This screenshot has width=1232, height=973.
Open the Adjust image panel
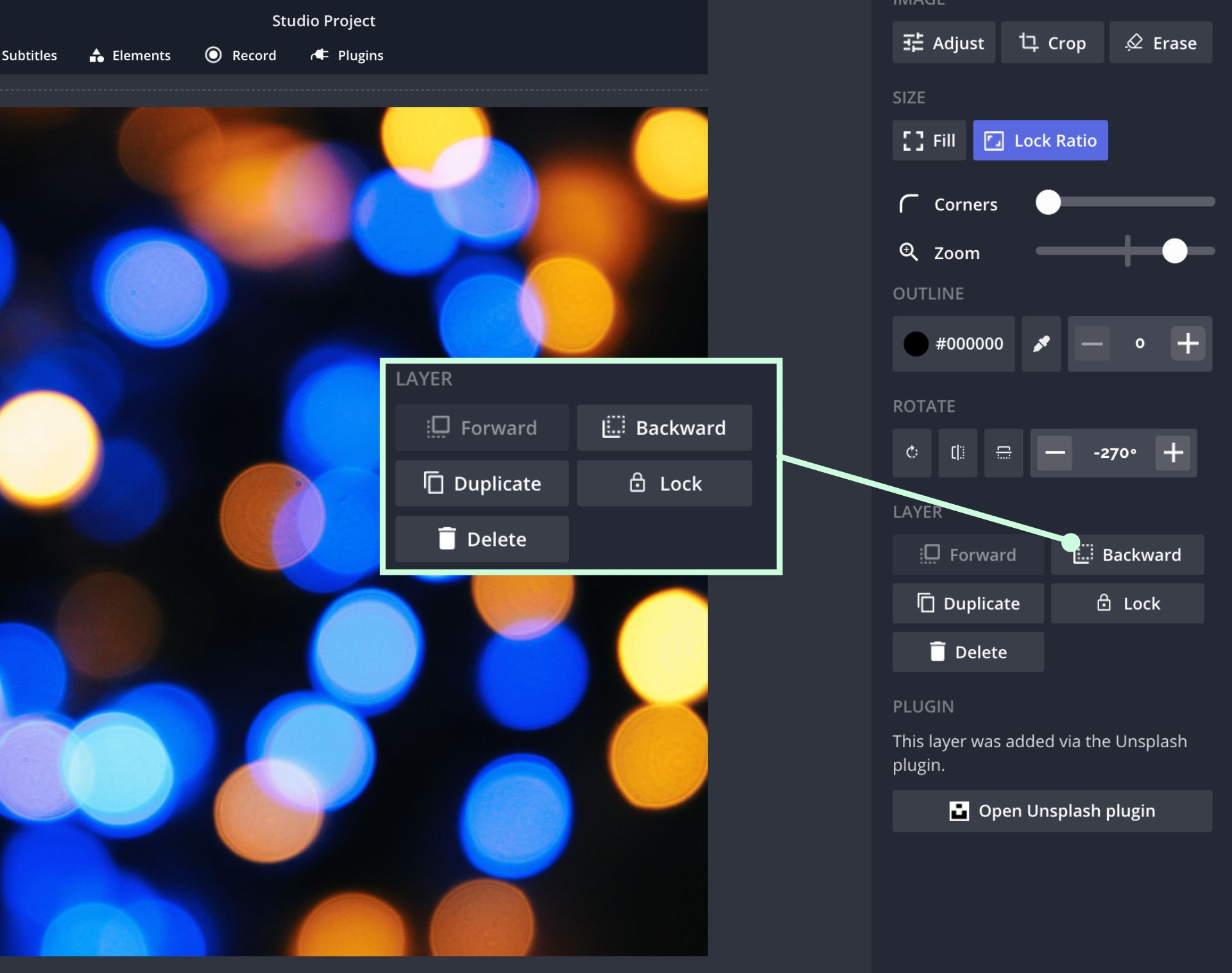pyautogui.click(x=943, y=42)
